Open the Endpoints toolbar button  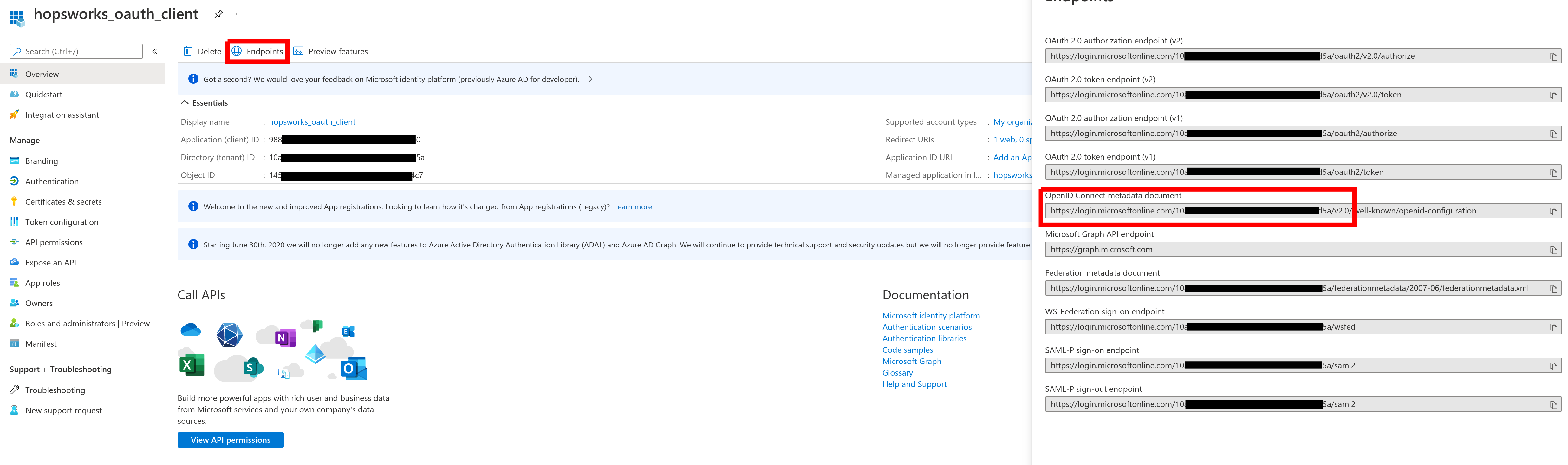point(257,51)
